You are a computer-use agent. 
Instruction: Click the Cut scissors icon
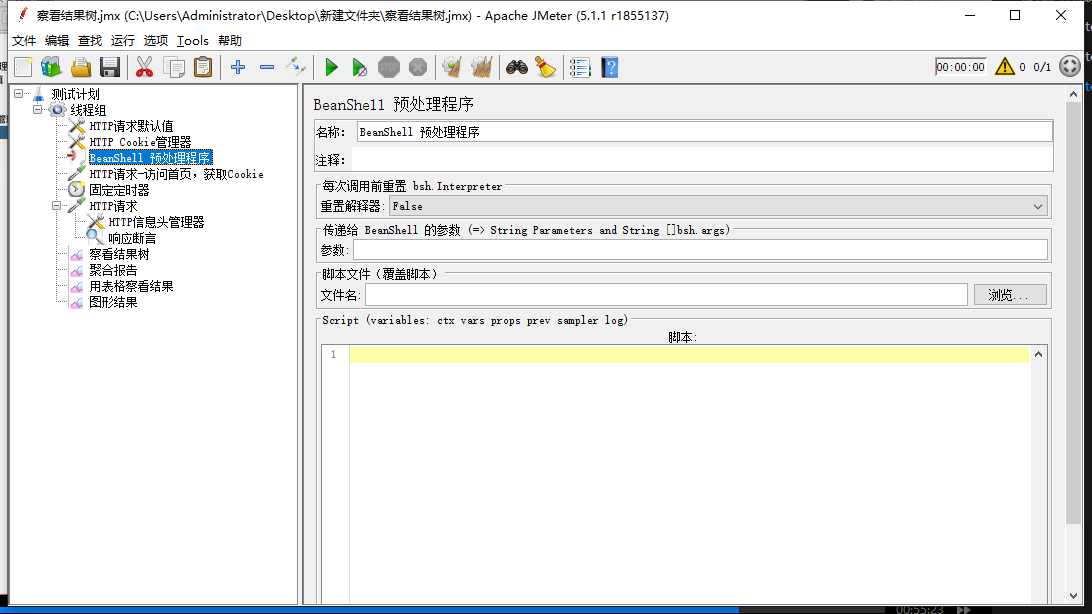click(144, 68)
